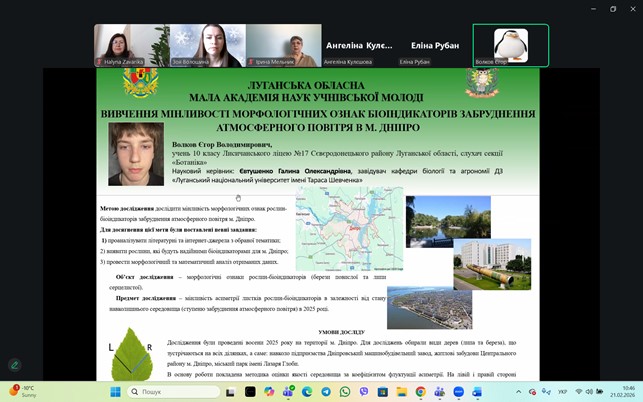Select Ангеліна Кулешова's participant tile

(359, 46)
